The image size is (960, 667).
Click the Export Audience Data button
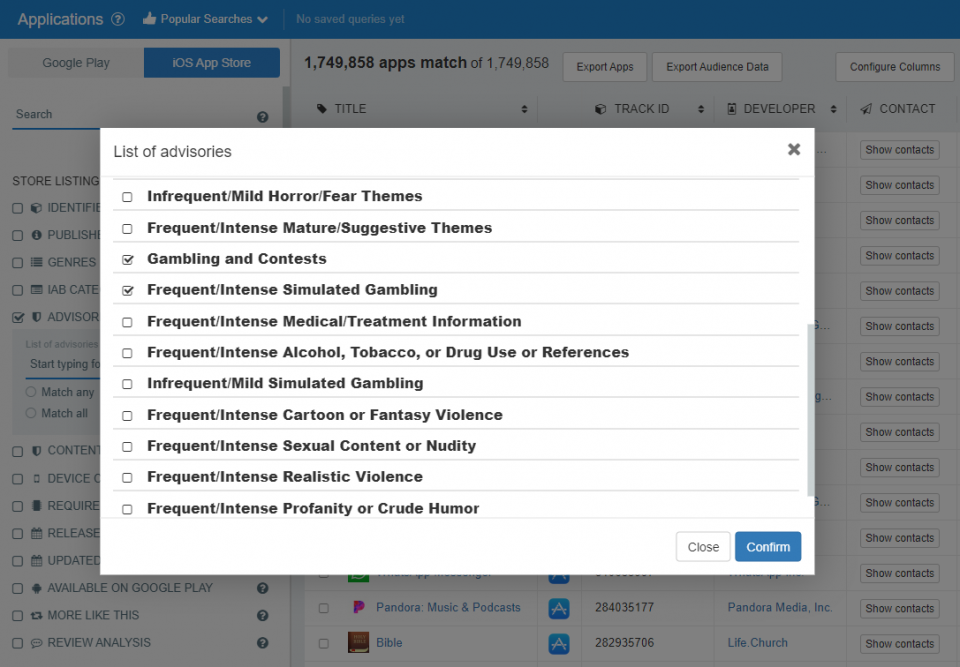pyautogui.click(x=717, y=67)
